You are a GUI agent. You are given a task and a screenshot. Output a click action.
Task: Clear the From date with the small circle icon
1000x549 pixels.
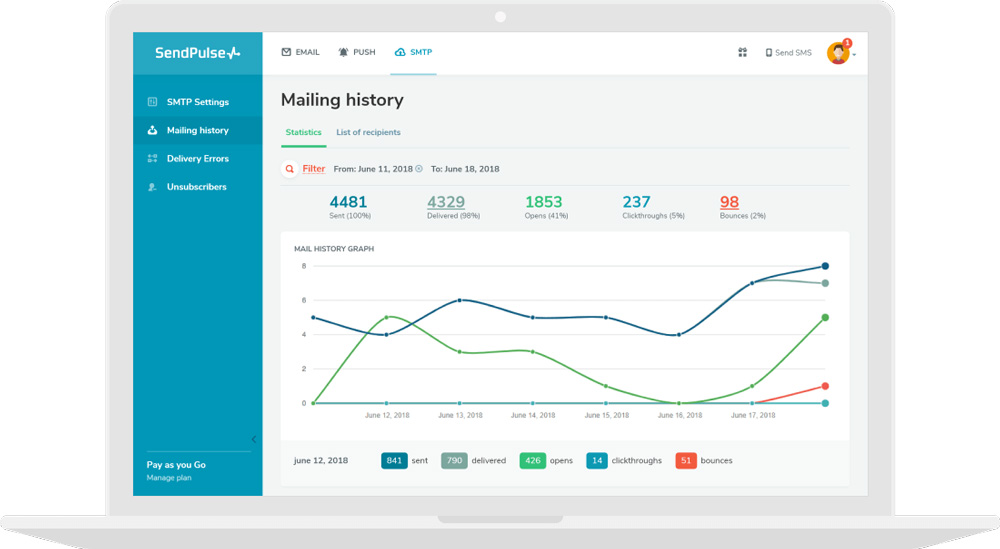(419, 169)
